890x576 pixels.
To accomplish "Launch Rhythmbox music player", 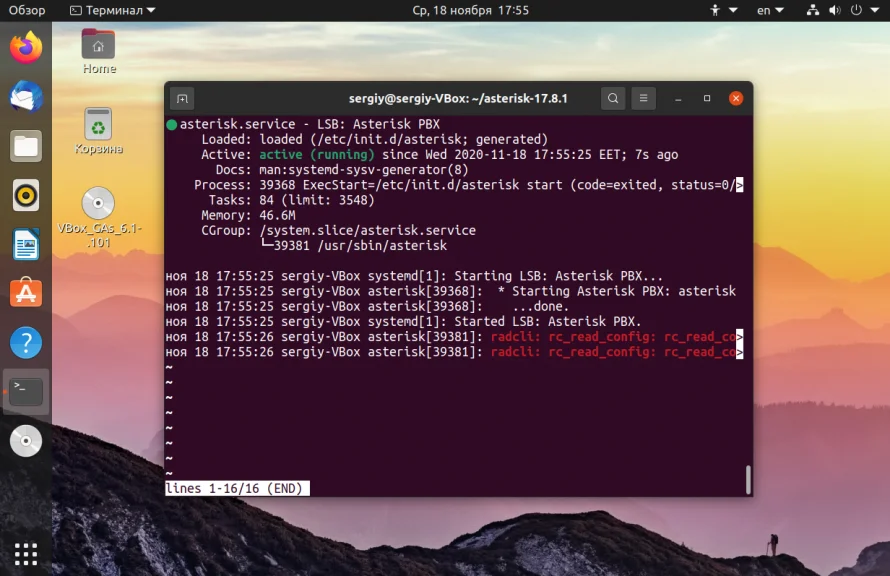I will click(26, 196).
